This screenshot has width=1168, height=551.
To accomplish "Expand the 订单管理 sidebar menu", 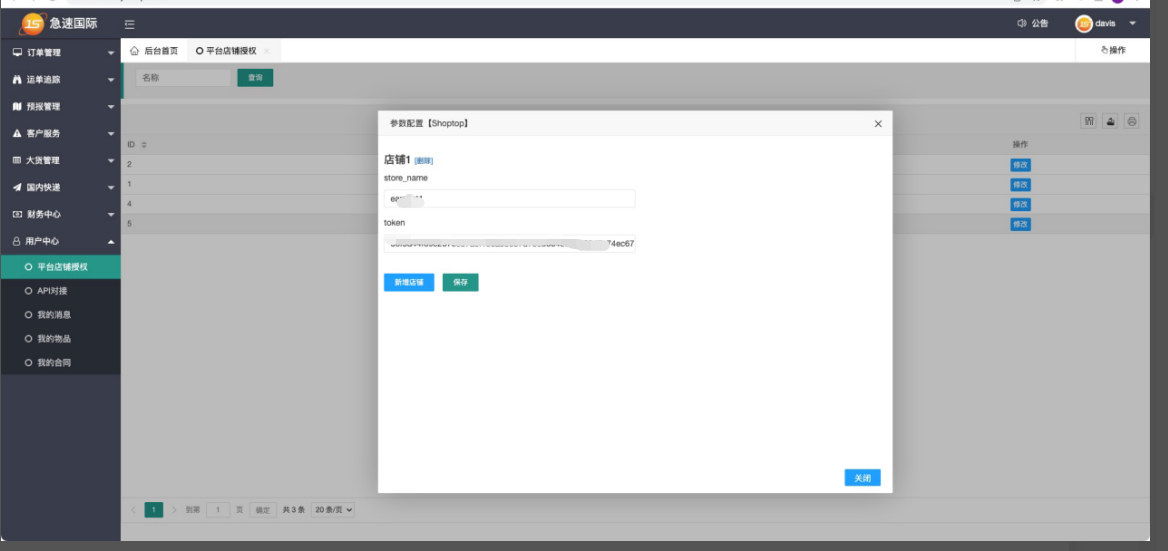I will pyautogui.click(x=60, y=52).
